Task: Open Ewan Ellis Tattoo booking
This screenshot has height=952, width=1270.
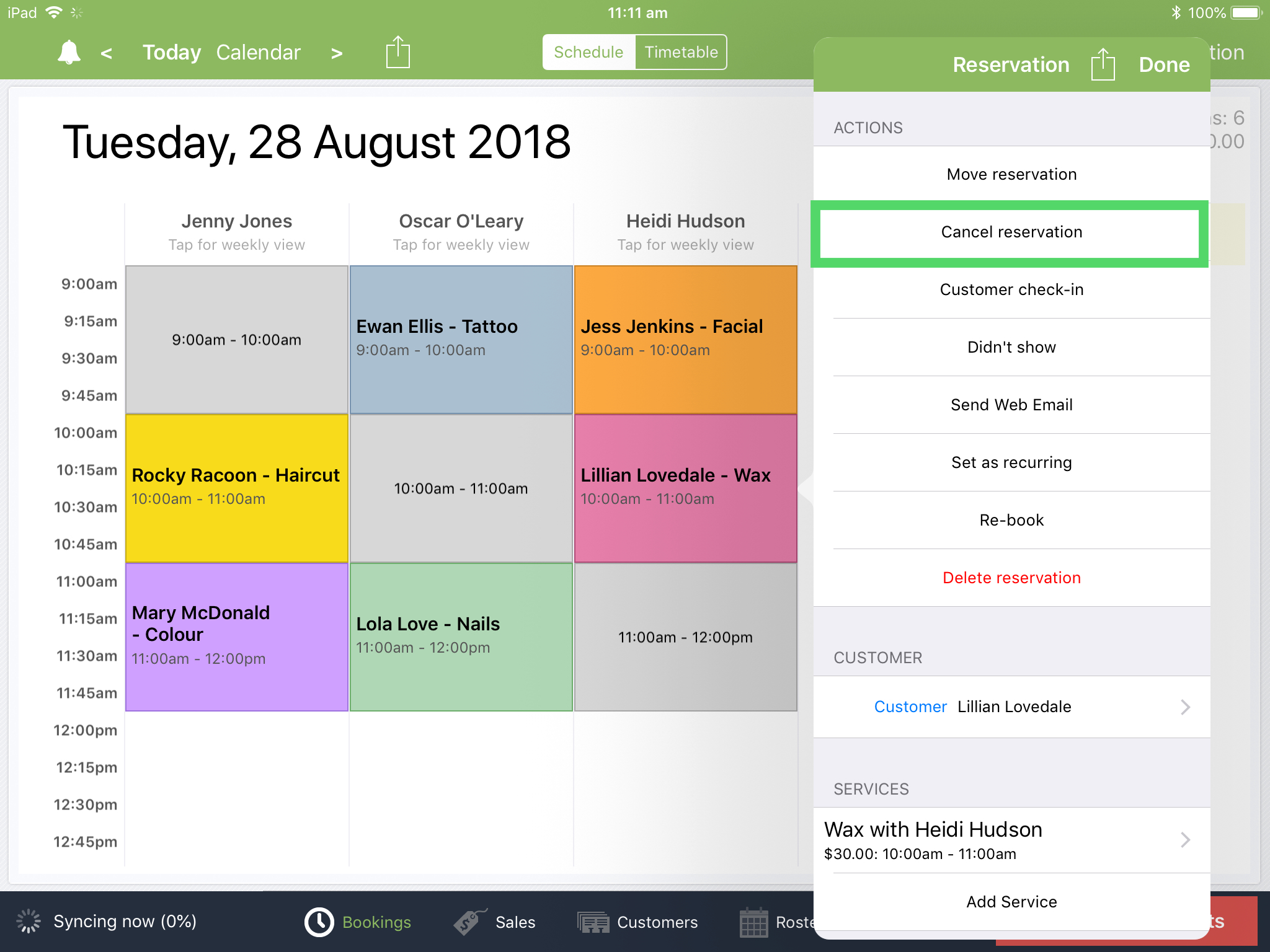Action: click(461, 340)
